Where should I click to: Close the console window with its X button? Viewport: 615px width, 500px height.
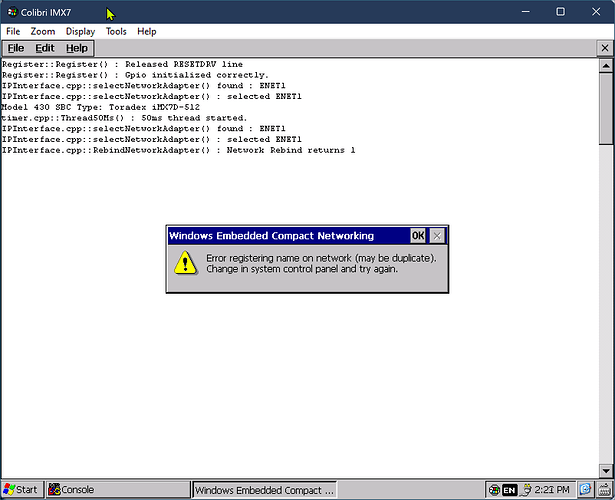(x=605, y=48)
